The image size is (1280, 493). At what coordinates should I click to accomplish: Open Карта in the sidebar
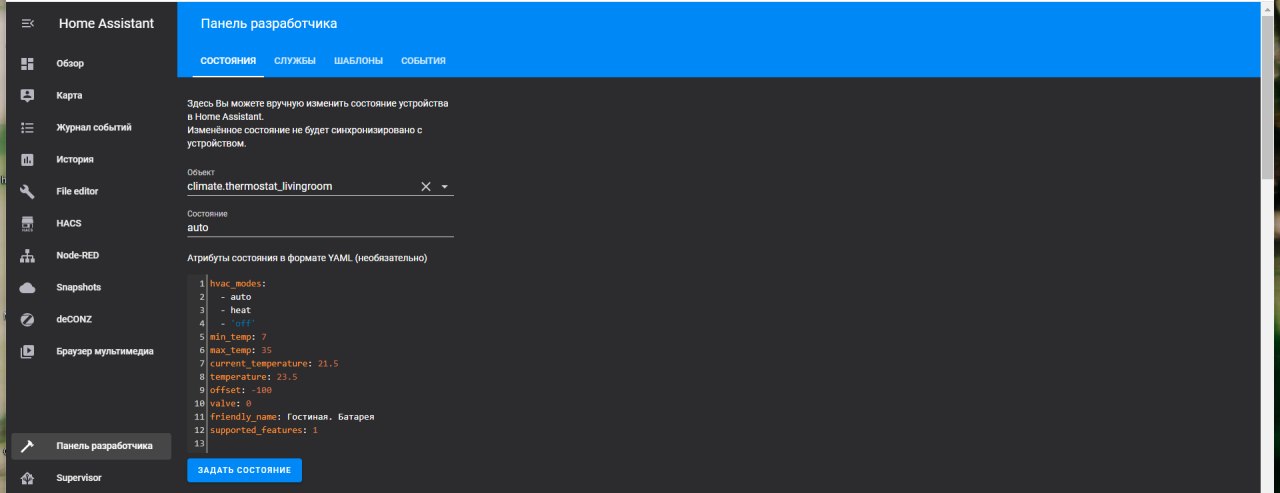(x=92, y=95)
